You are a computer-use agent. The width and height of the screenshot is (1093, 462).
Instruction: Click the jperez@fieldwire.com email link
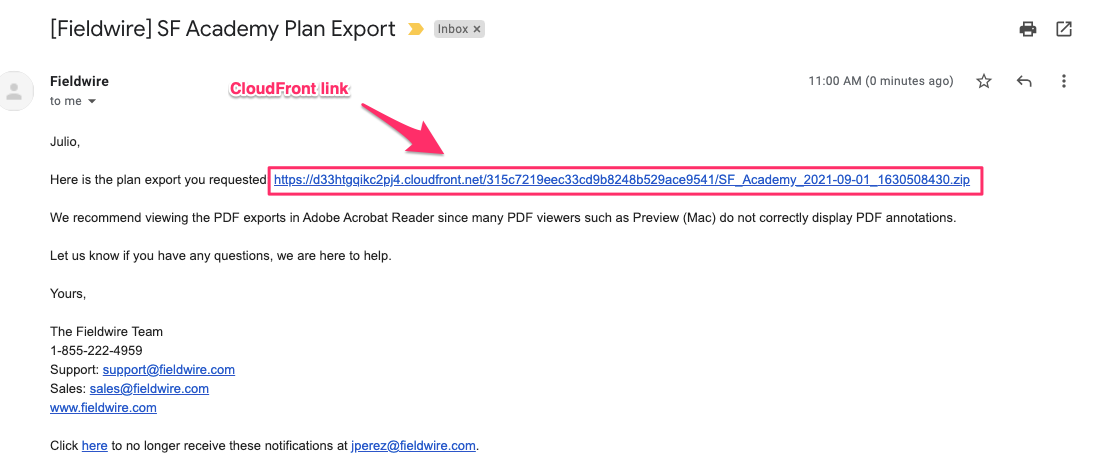coord(413,445)
